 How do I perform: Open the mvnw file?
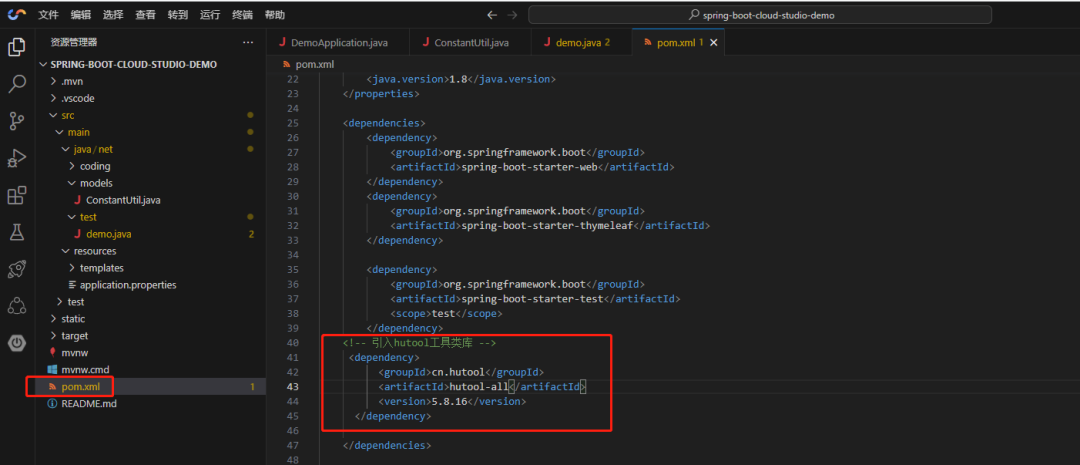pyautogui.click(x=150, y=353)
